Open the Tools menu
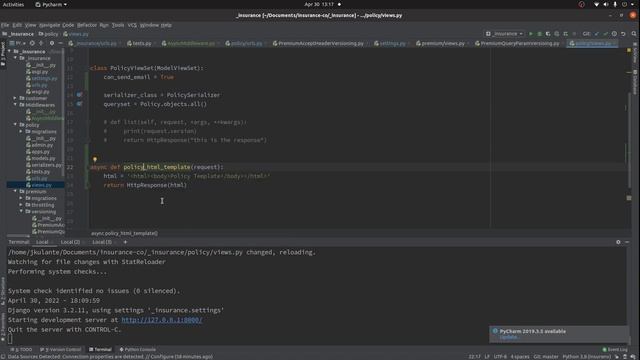 coord(118,25)
